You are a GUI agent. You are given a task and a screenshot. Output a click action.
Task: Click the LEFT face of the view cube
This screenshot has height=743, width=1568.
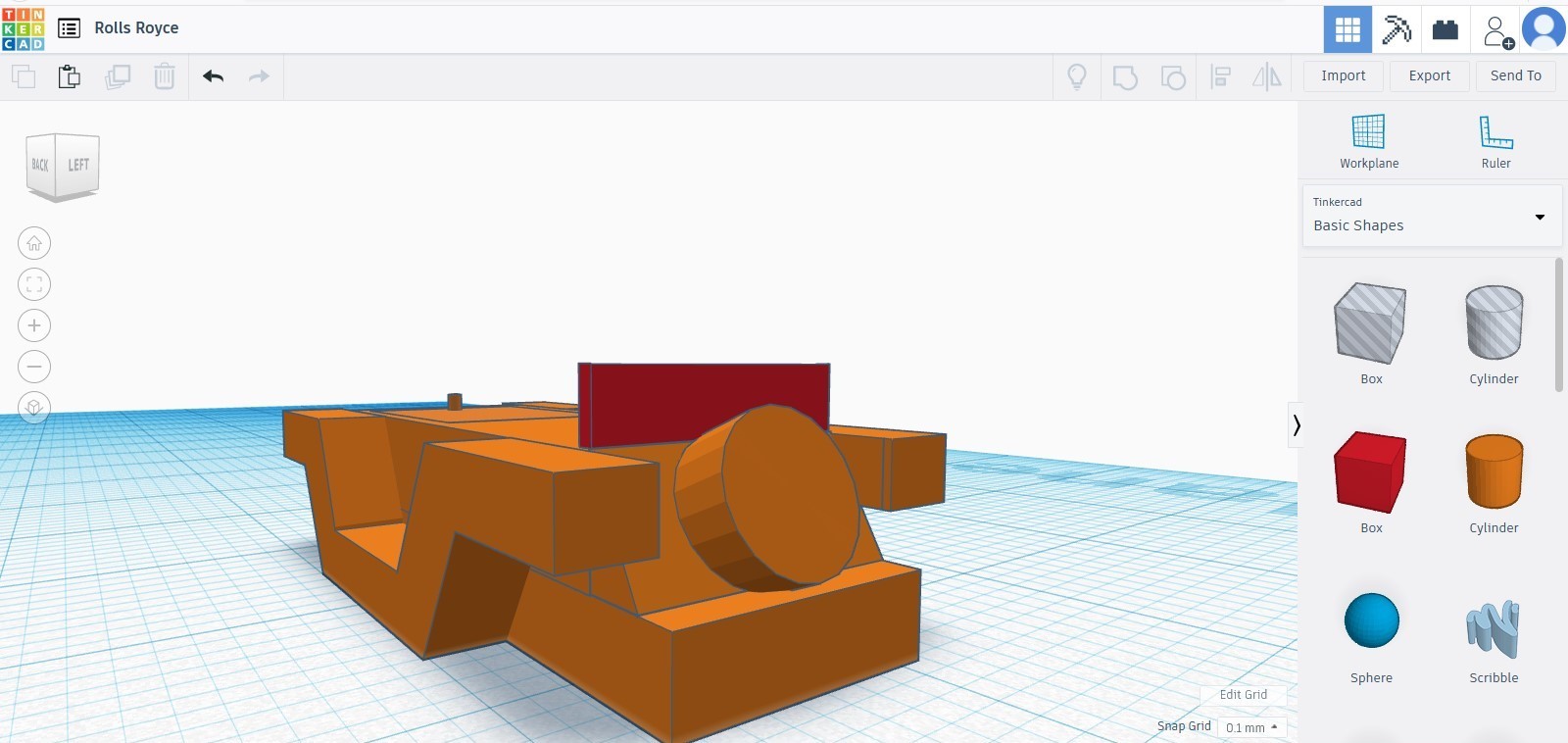pyautogui.click(x=78, y=165)
